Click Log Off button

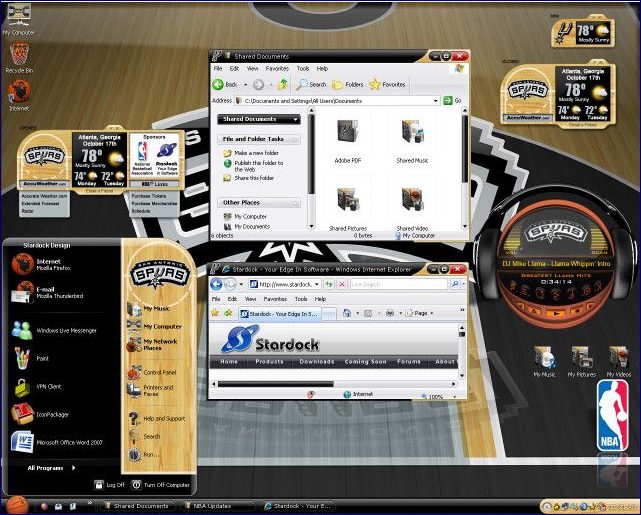[109, 485]
